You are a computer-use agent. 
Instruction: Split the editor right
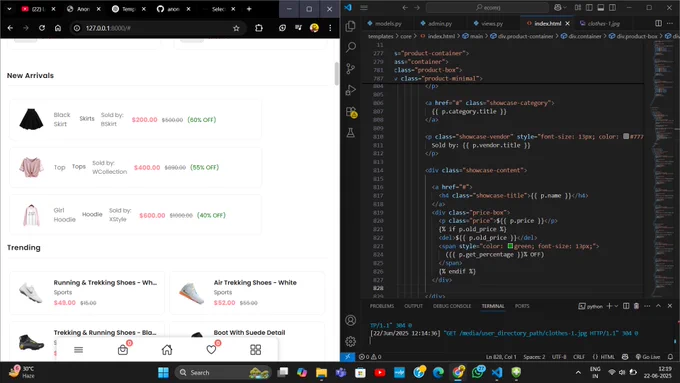pos(658,23)
